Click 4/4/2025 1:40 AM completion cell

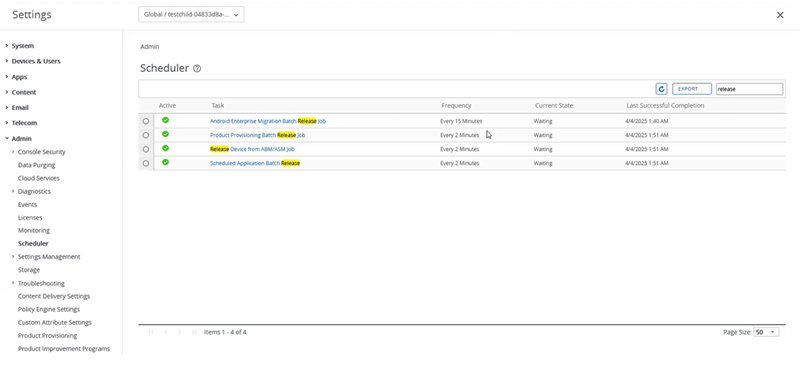tap(646, 121)
